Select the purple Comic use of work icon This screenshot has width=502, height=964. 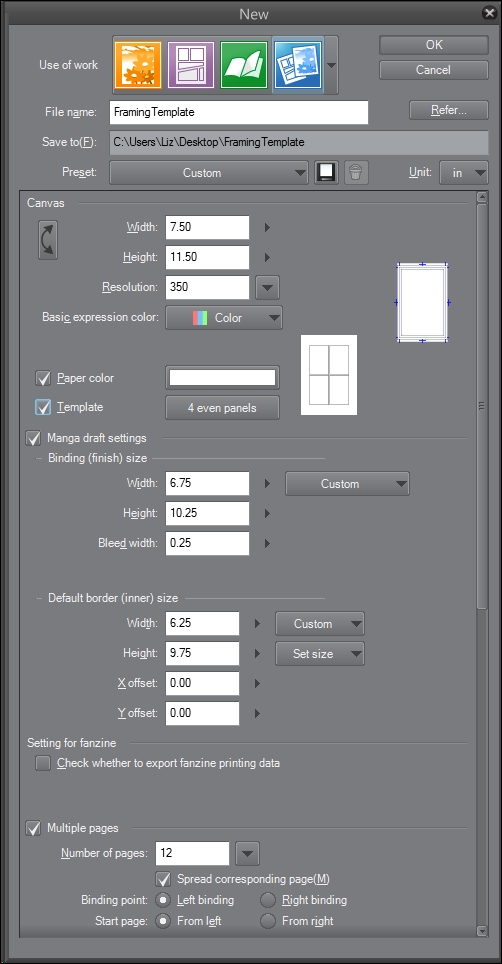tap(190, 65)
